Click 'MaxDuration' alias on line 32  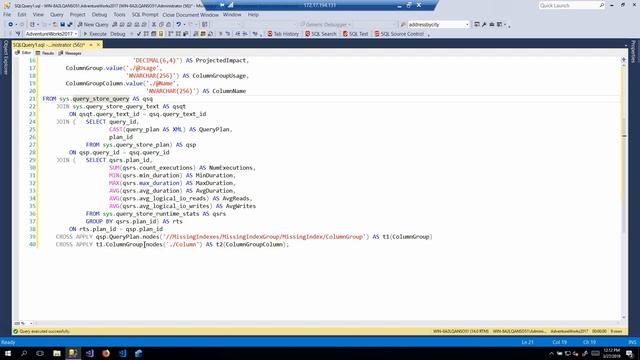pos(215,183)
